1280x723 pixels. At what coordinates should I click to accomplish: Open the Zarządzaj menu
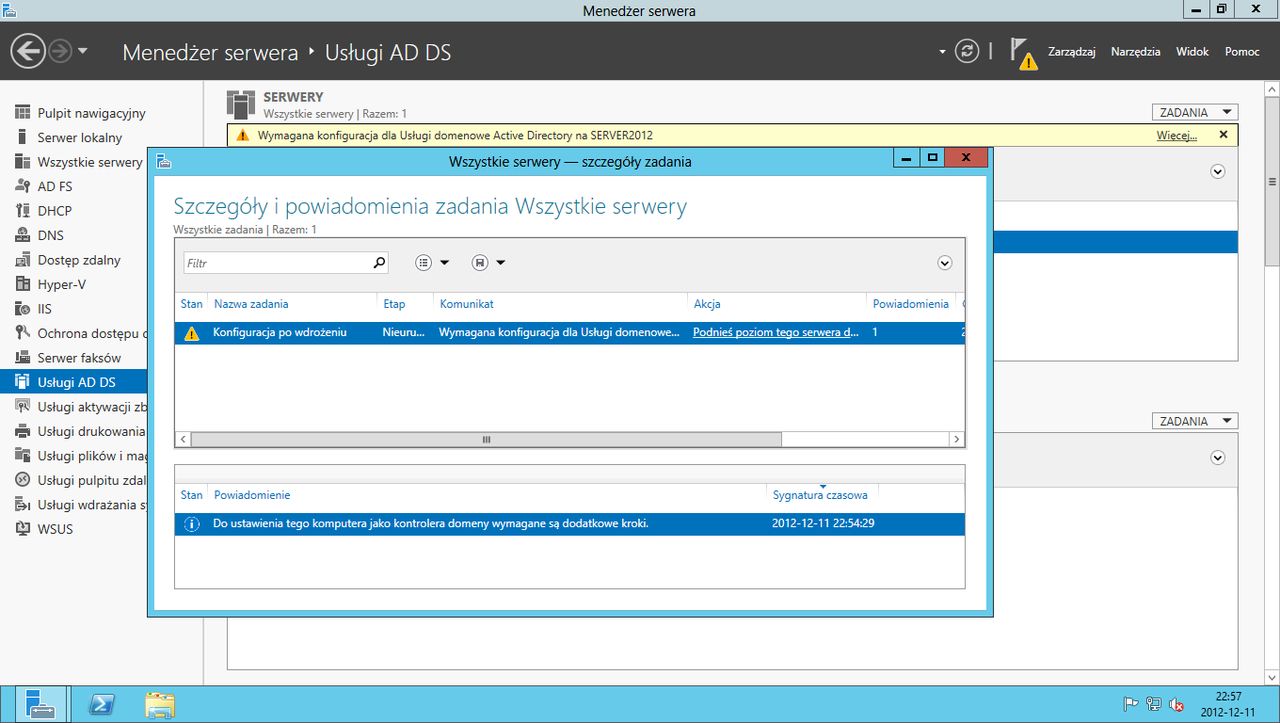point(1072,51)
